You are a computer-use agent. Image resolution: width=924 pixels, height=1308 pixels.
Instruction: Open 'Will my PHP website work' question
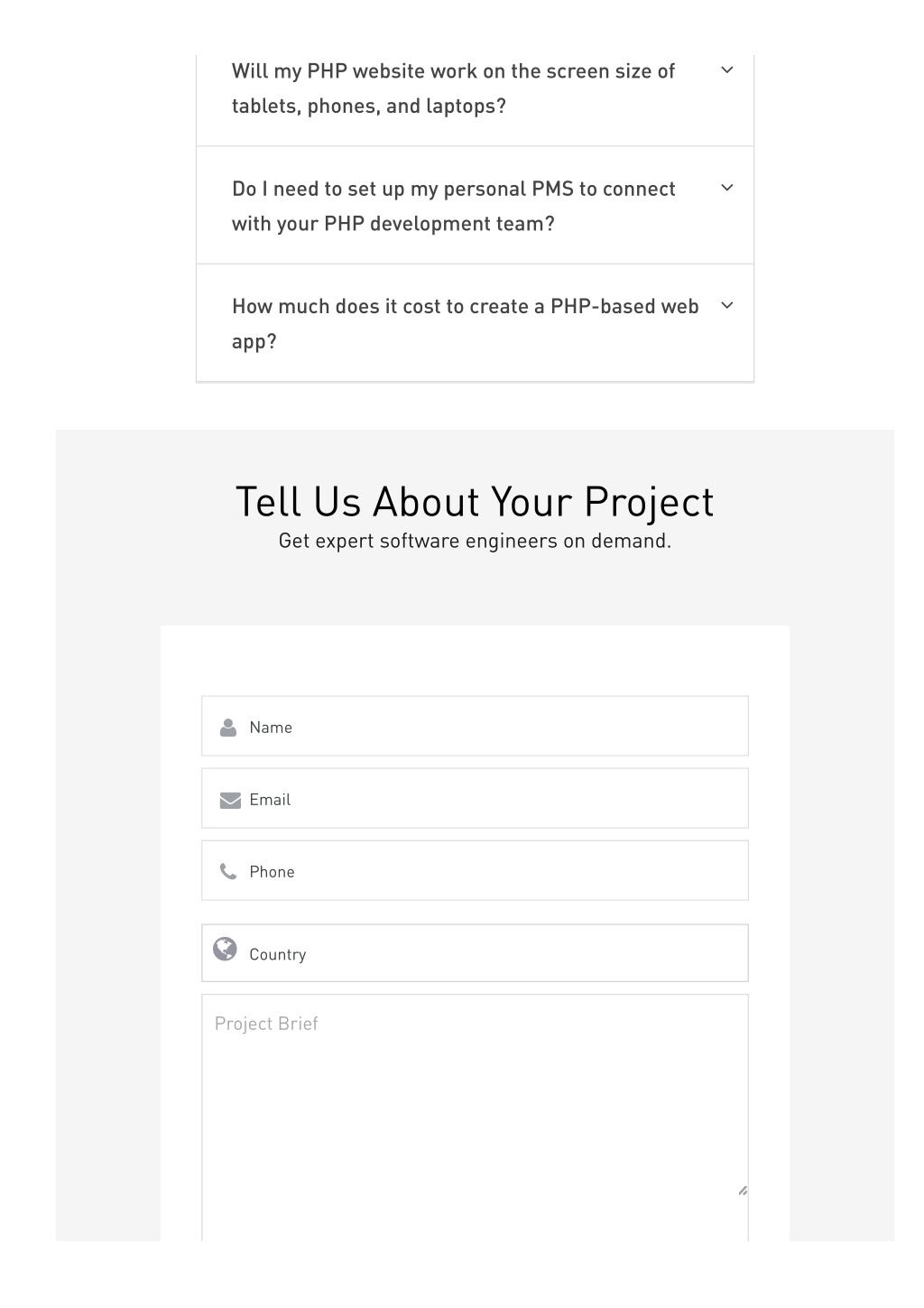click(453, 88)
